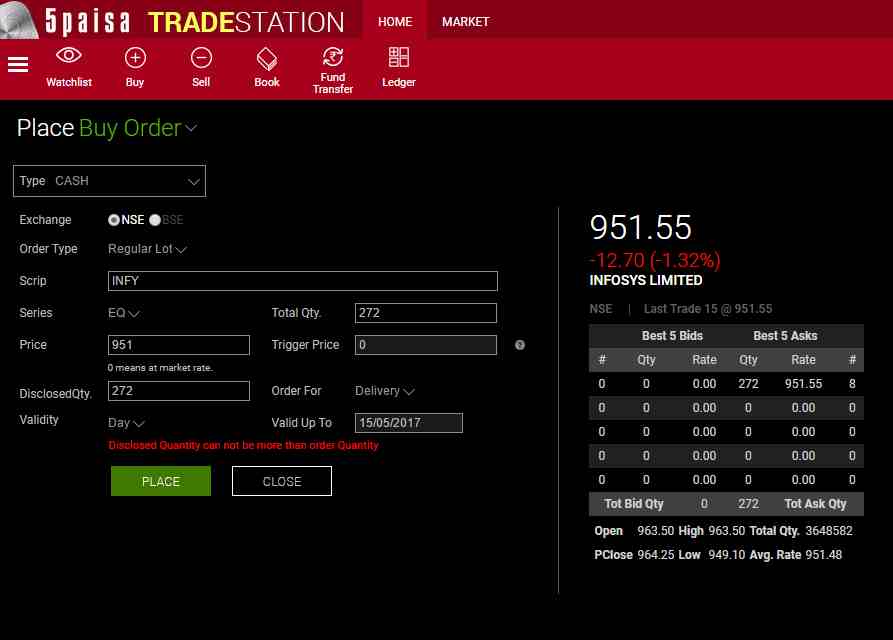Click the Valid Up To date field

[408, 423]
